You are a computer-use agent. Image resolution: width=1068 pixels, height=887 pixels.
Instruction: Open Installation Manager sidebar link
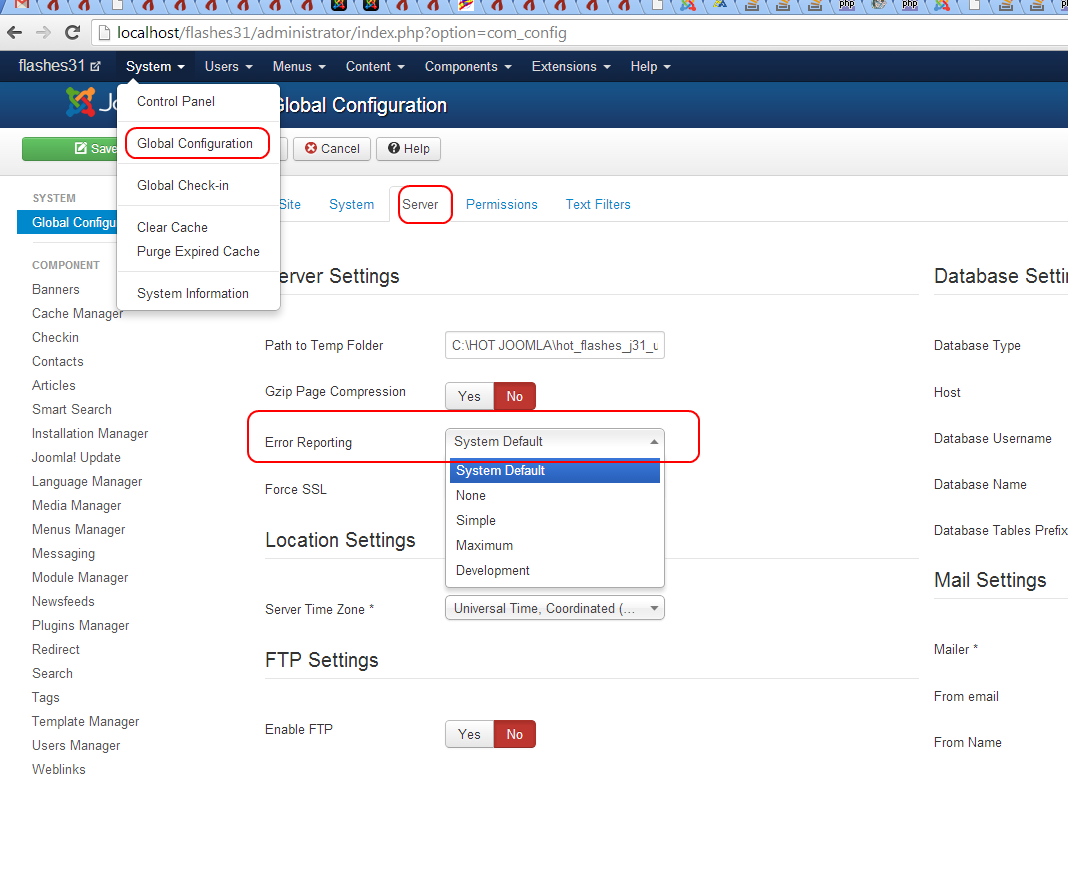coord(90,433)
